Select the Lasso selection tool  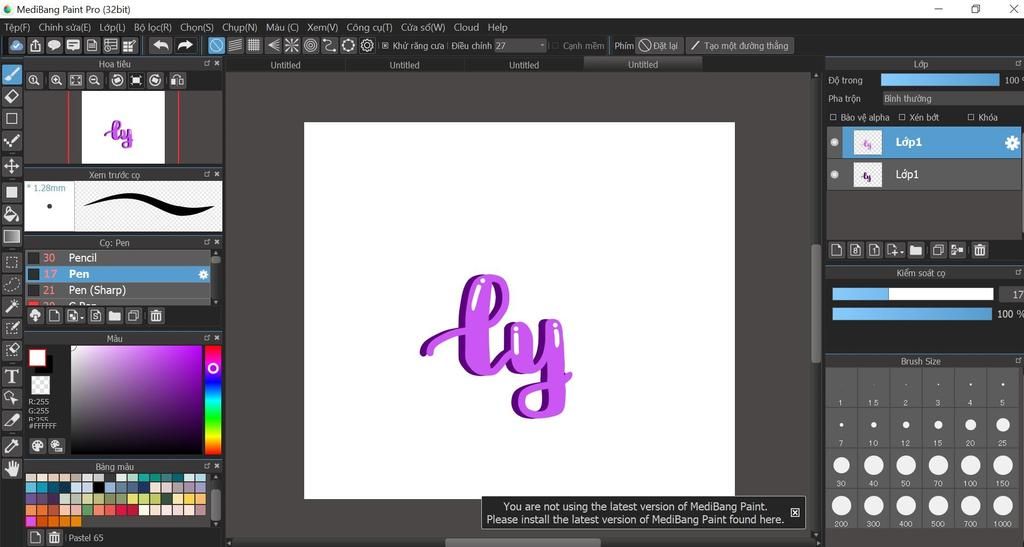(12, 285)
